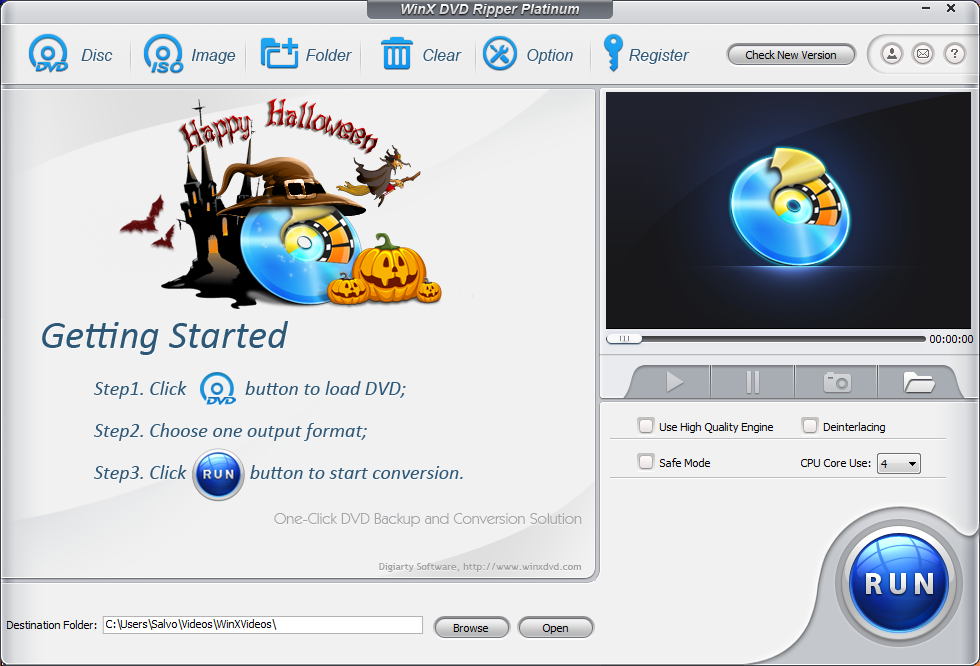This screenshot has width=980, height=666.
Task: Click the user account icon
Action: coord(892,54)
